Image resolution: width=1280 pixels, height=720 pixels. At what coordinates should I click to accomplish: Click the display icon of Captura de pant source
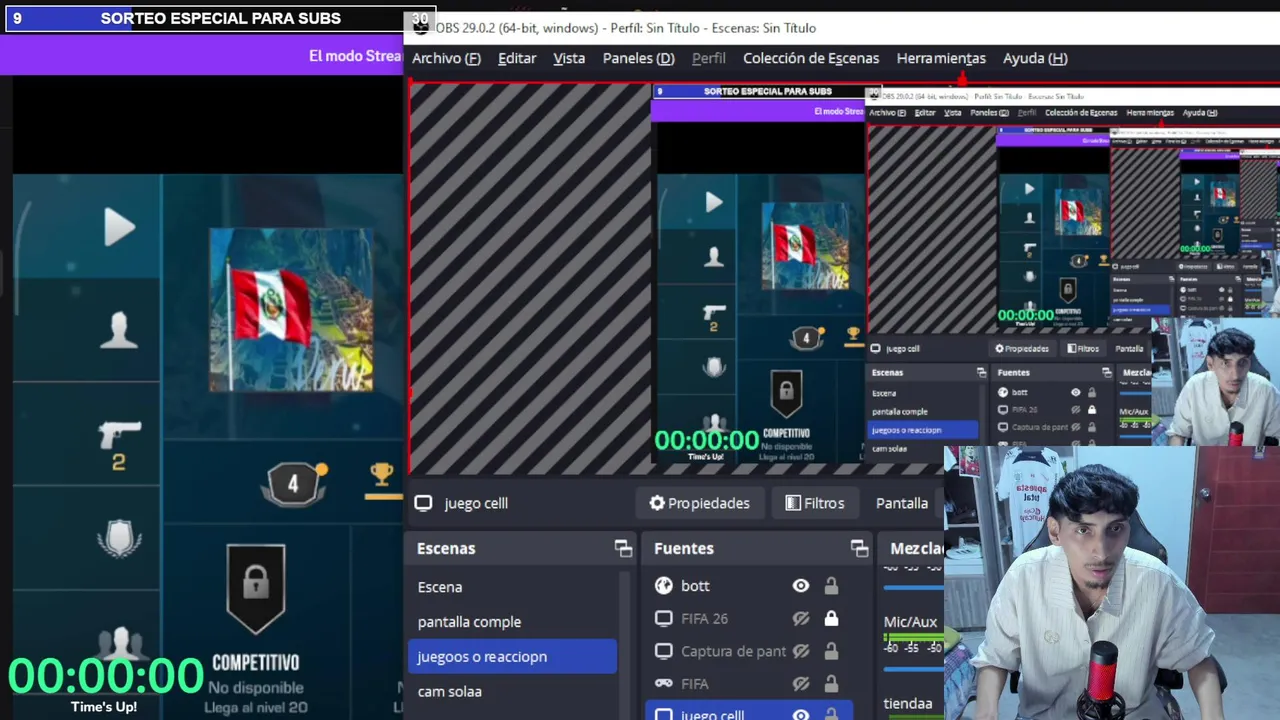click(664, 651)
